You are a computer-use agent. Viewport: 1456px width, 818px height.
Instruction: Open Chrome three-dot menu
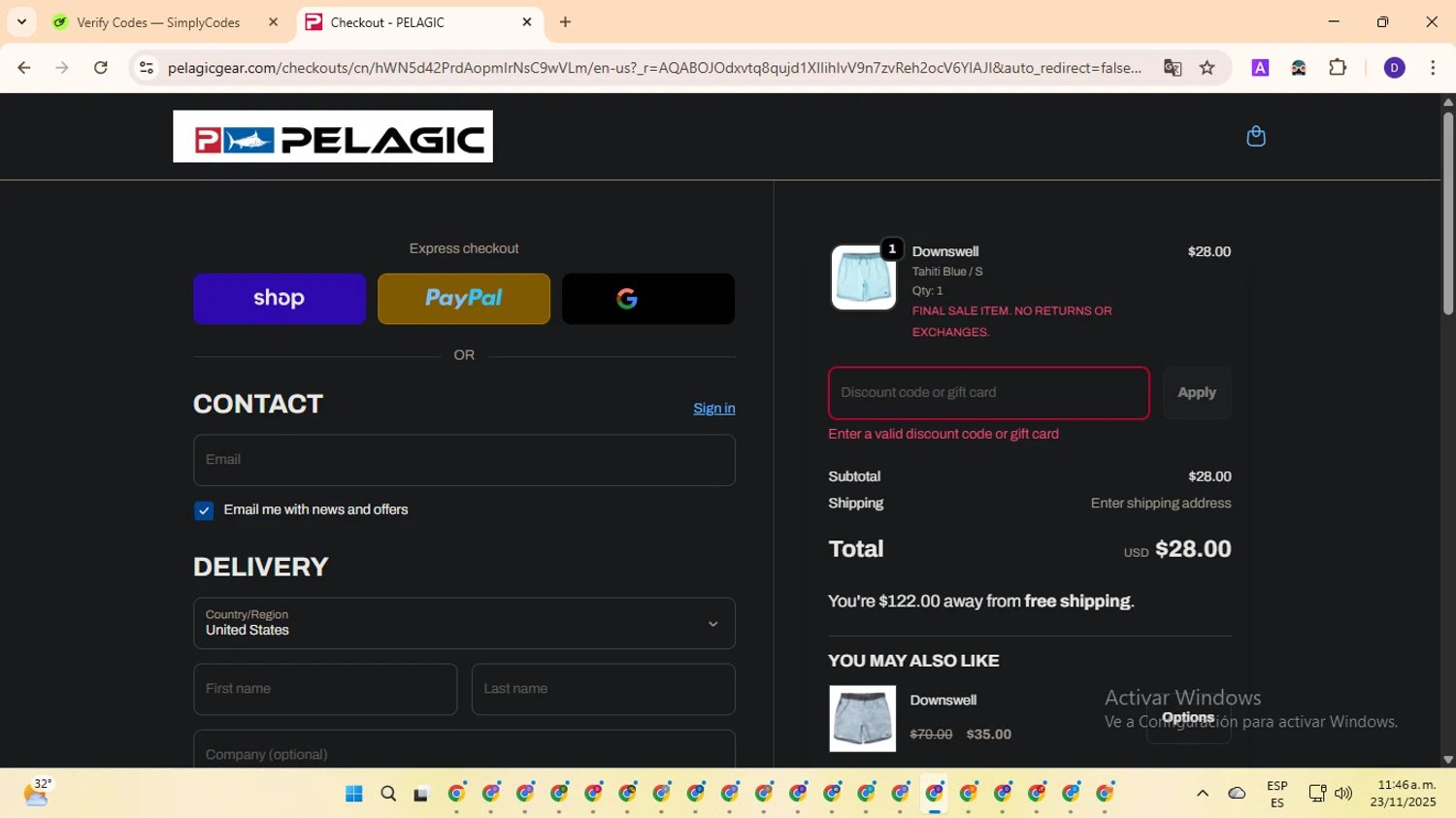click(x=1433, y=68)
